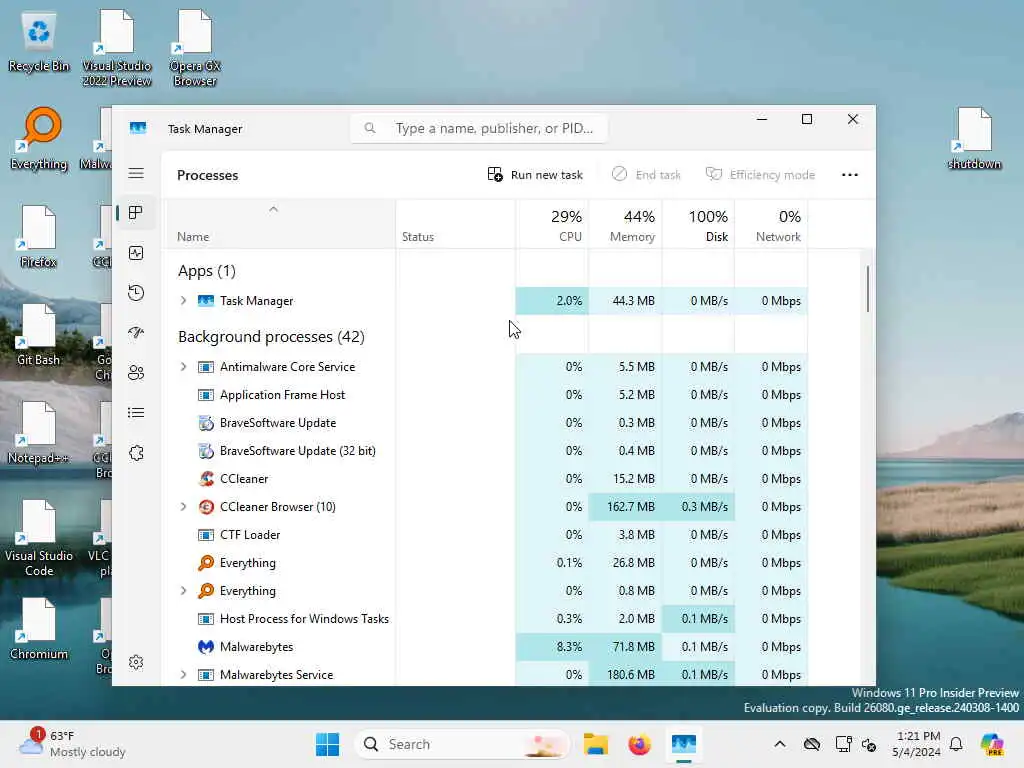
Task: Expand the Antimalware Core Service row
Action: (184, 366)
